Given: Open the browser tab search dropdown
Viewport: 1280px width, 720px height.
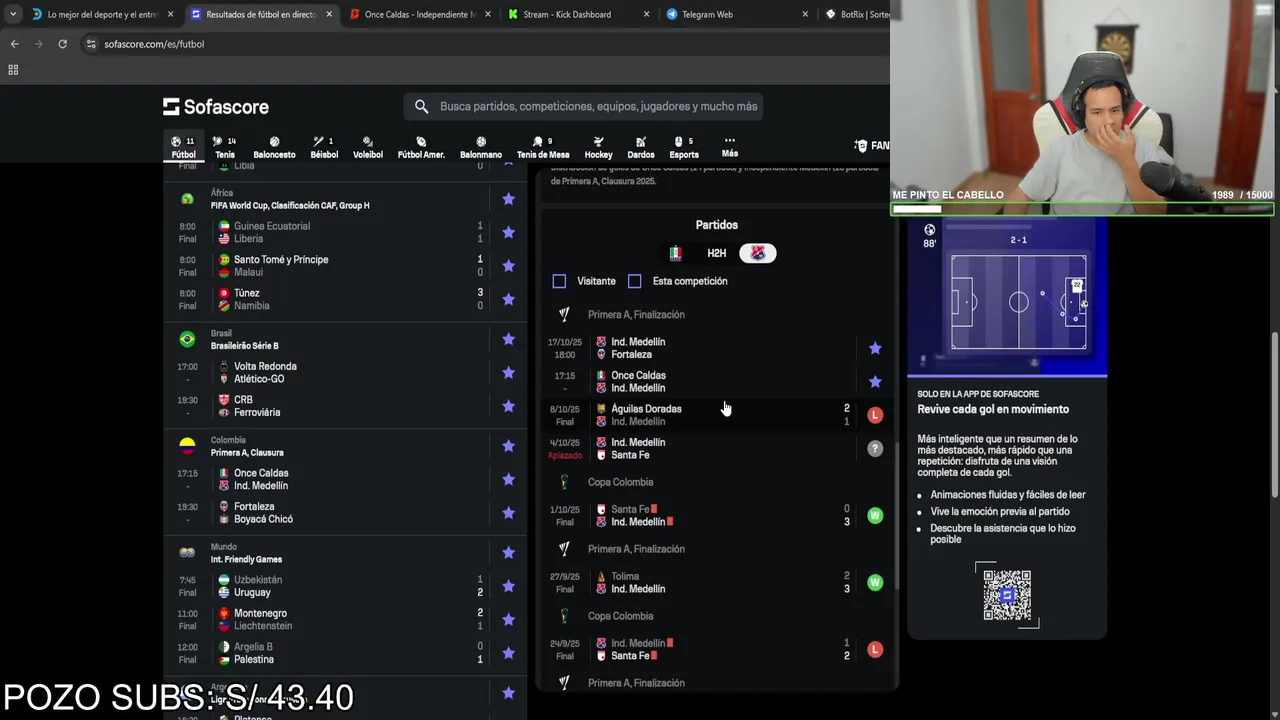Looking at the screenshot, I should tap(12, 14).
